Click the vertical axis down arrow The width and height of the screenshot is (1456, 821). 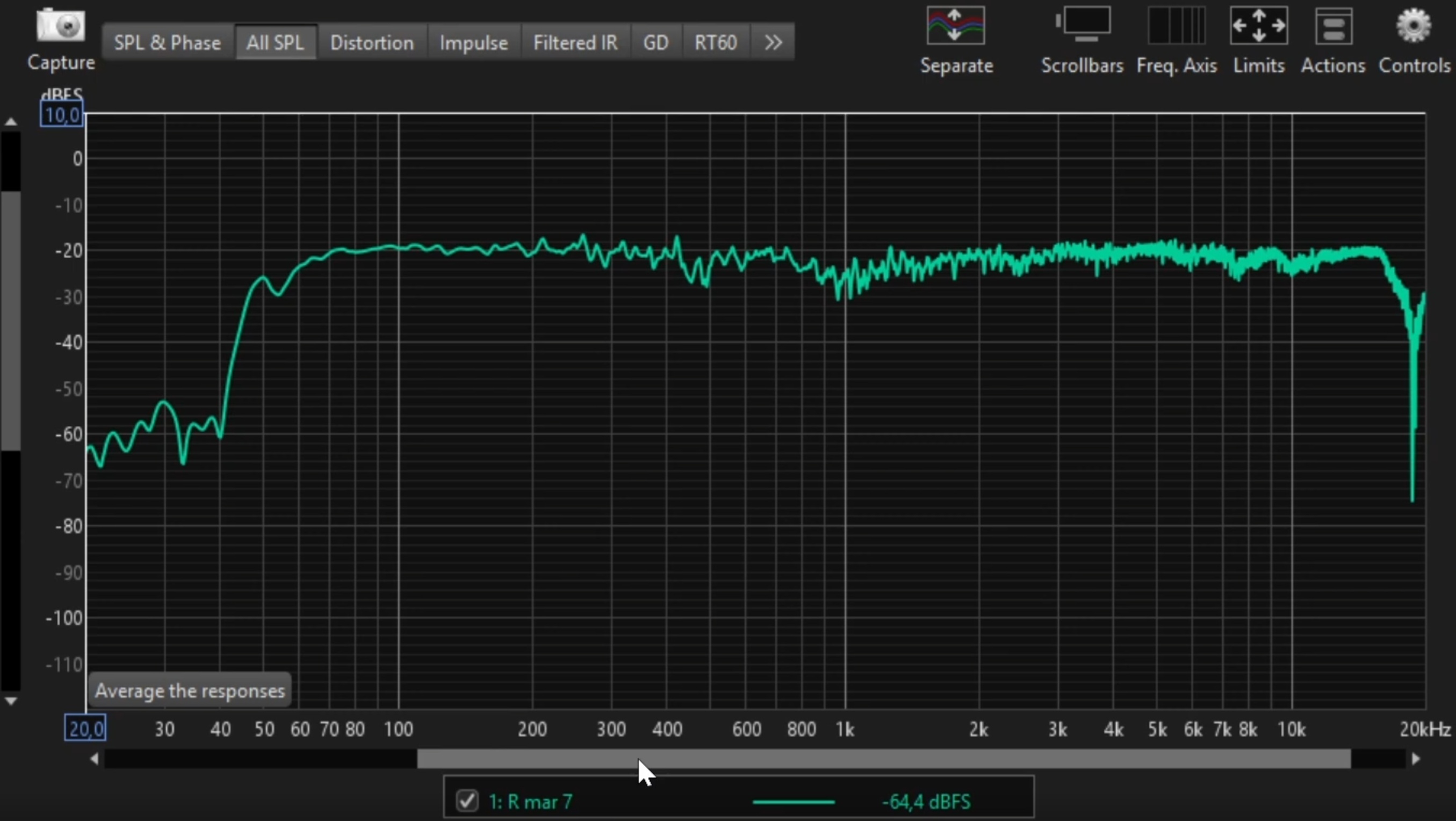(11, 701)
